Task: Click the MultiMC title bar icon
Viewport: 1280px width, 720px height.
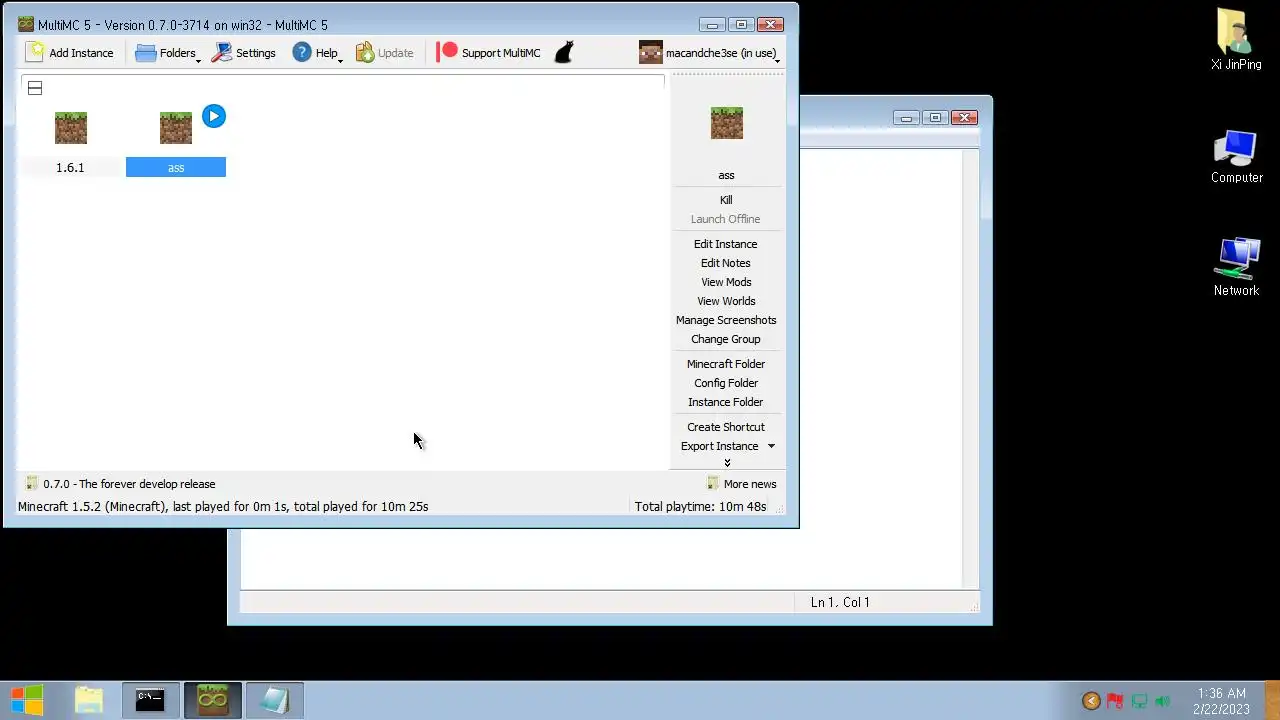Action: click(26, 25)
